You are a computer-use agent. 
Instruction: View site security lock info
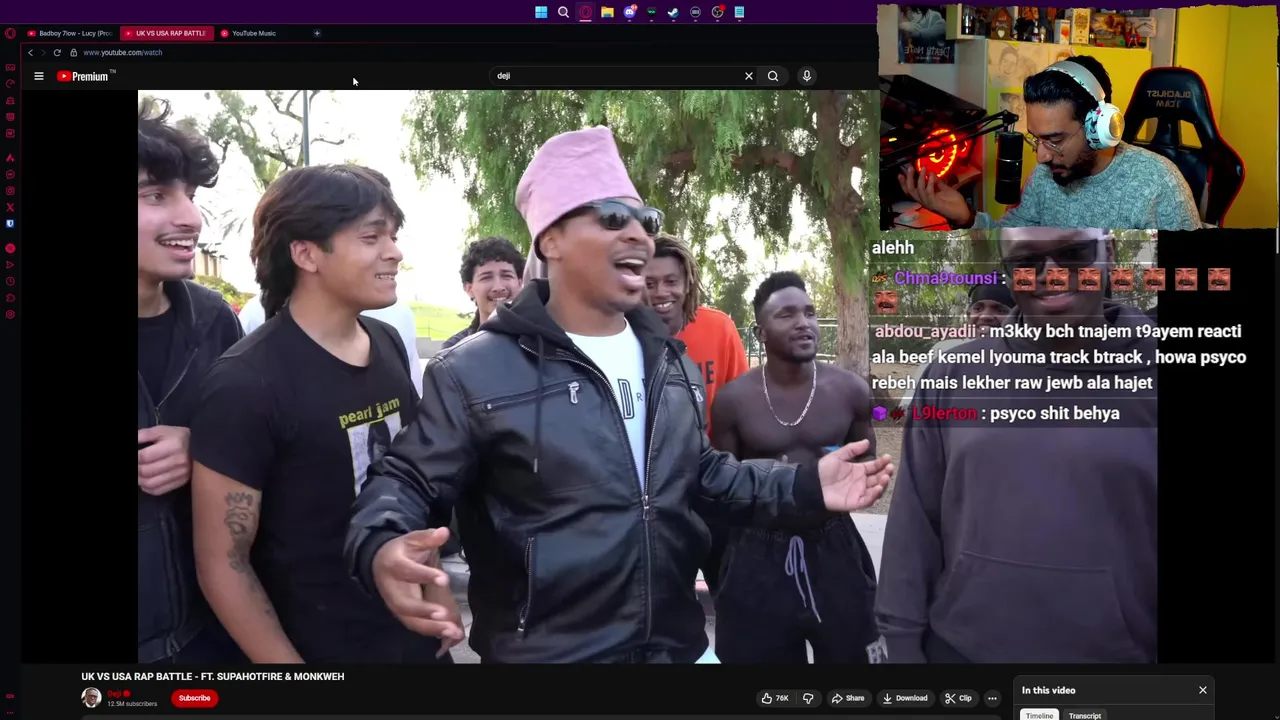[73, 52]
